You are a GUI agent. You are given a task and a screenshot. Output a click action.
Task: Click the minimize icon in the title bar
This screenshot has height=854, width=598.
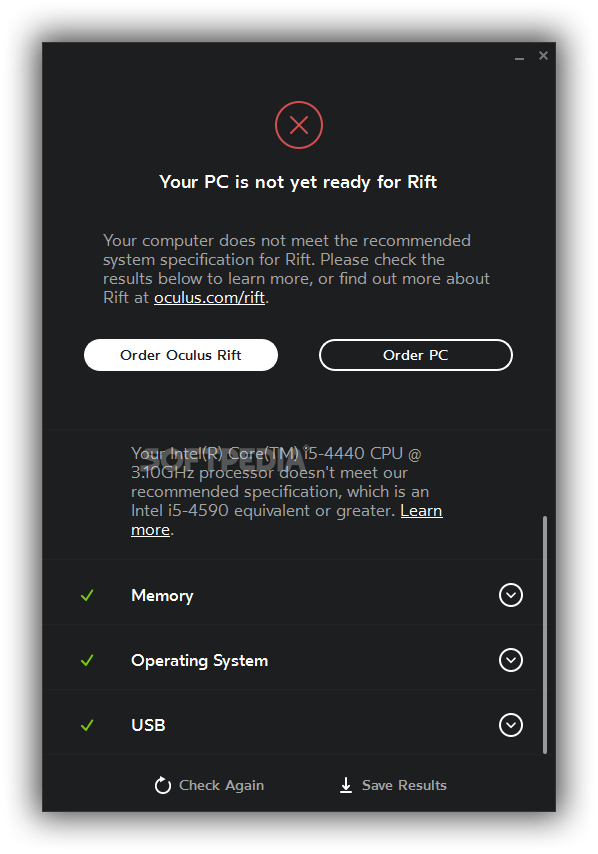tap(519, 58)
